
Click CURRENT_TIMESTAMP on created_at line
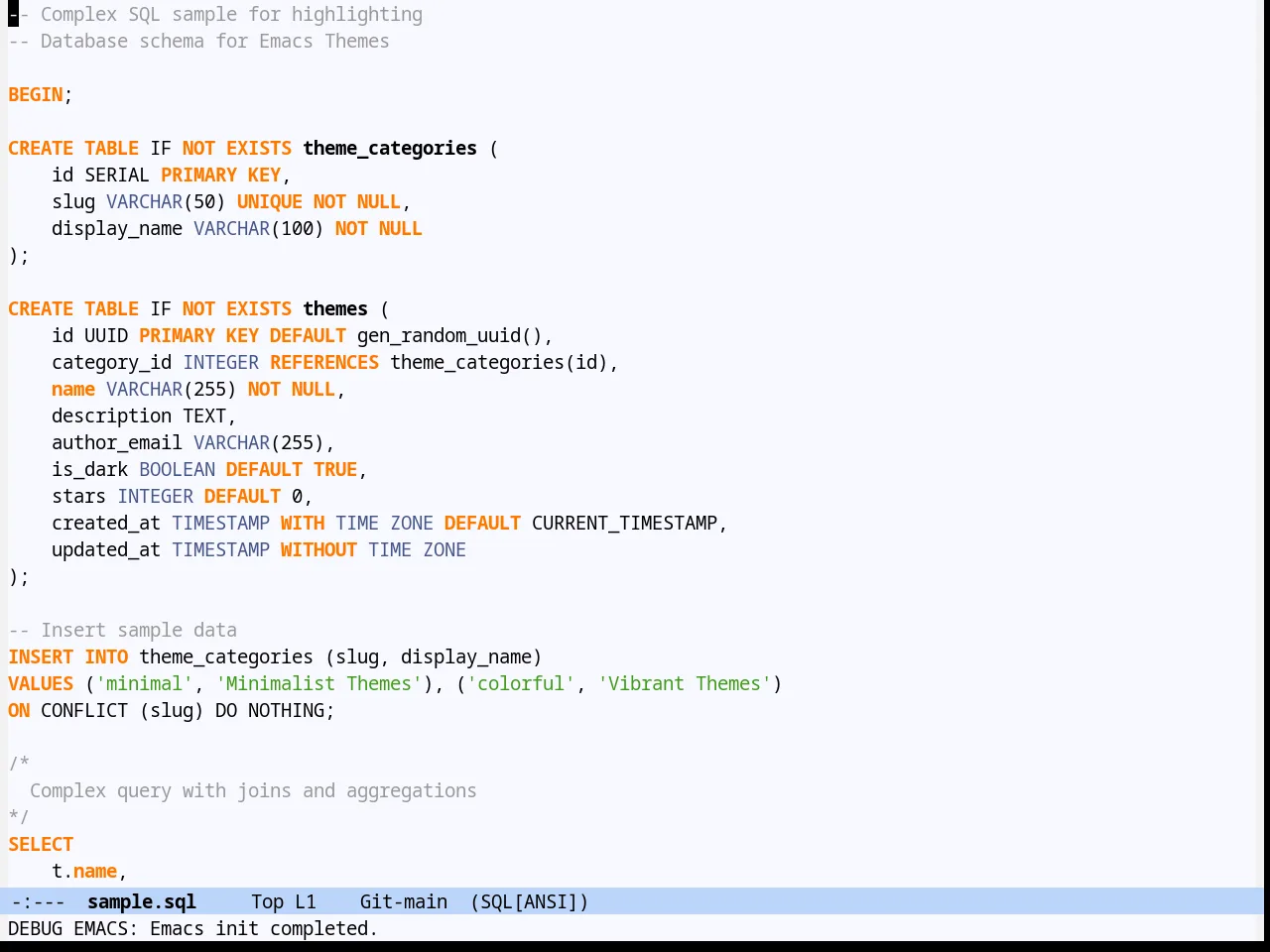625,523
